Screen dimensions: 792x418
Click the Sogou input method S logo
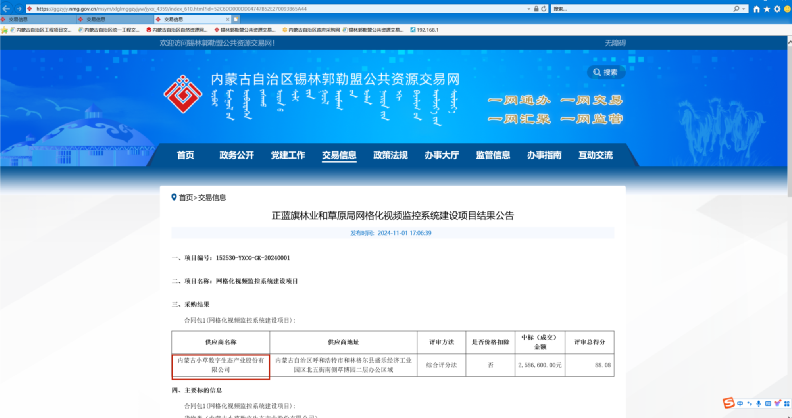[x=728, y=403]
